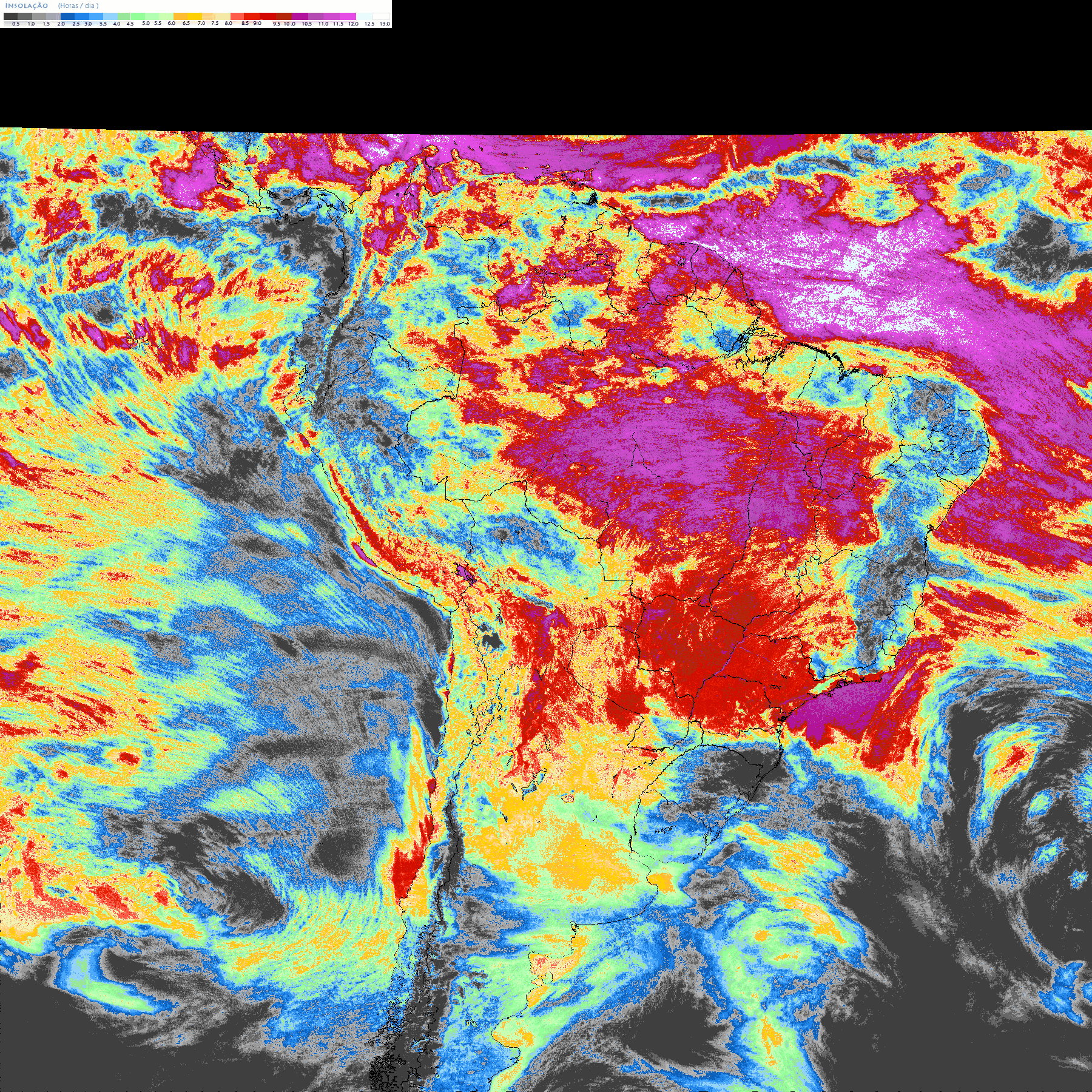Click the '5.0' legend value
The image size is (1092, 1092).
pos(146,23)
